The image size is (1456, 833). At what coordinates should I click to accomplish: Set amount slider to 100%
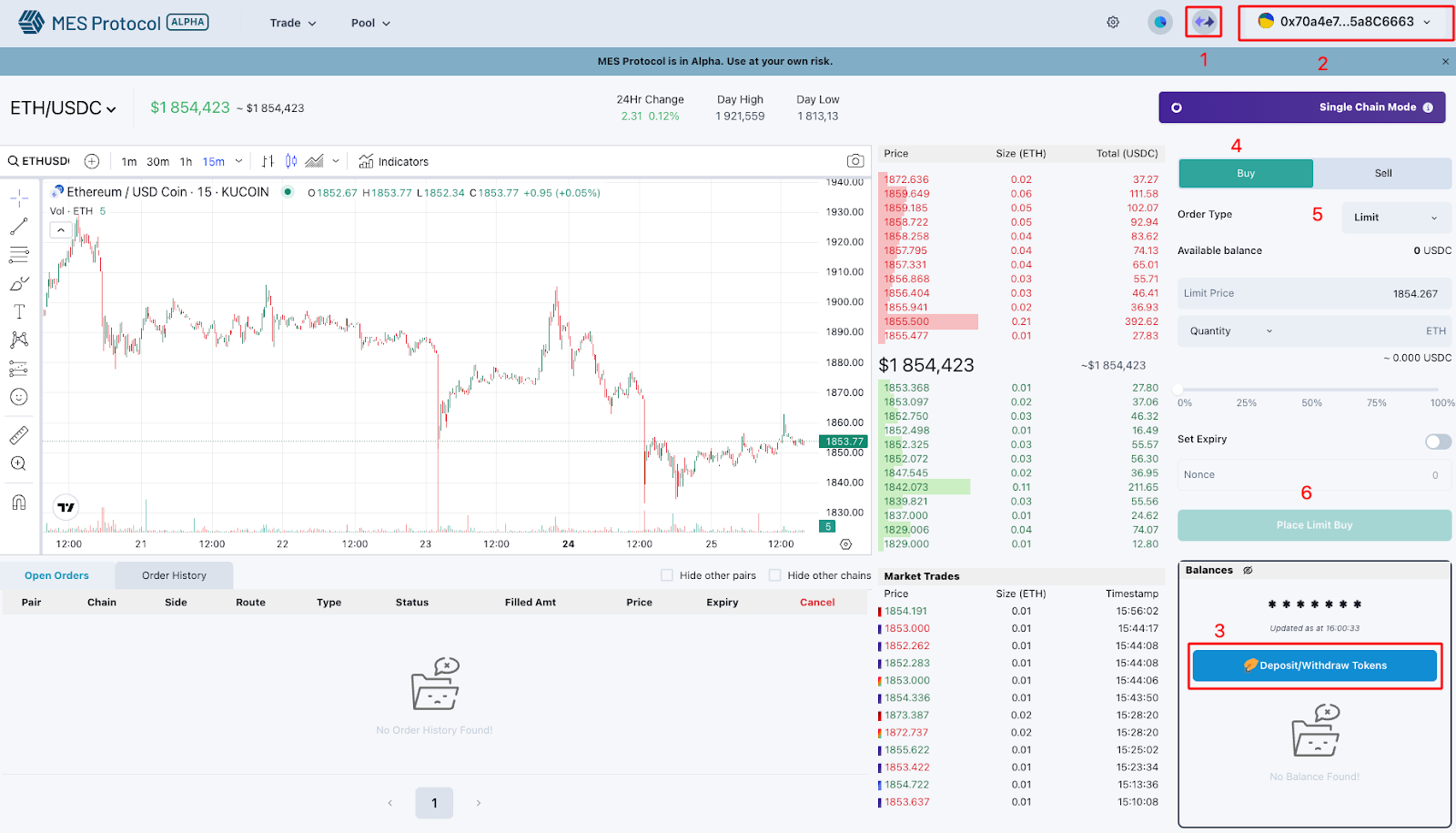[1442, 402]
